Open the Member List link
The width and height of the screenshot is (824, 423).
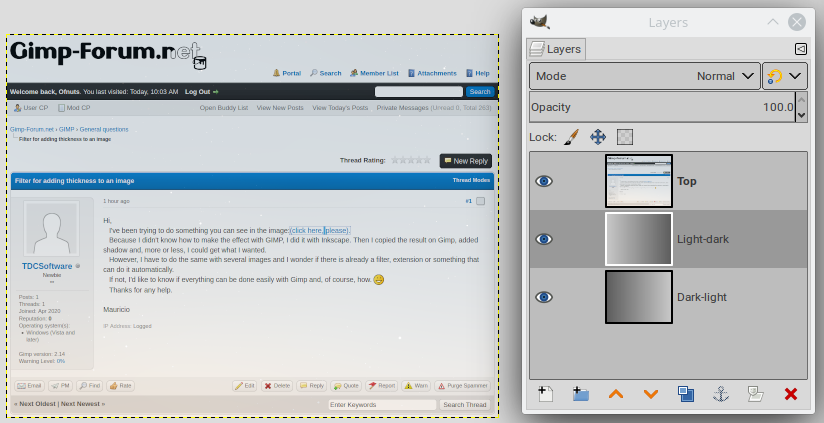coord(374,73)
